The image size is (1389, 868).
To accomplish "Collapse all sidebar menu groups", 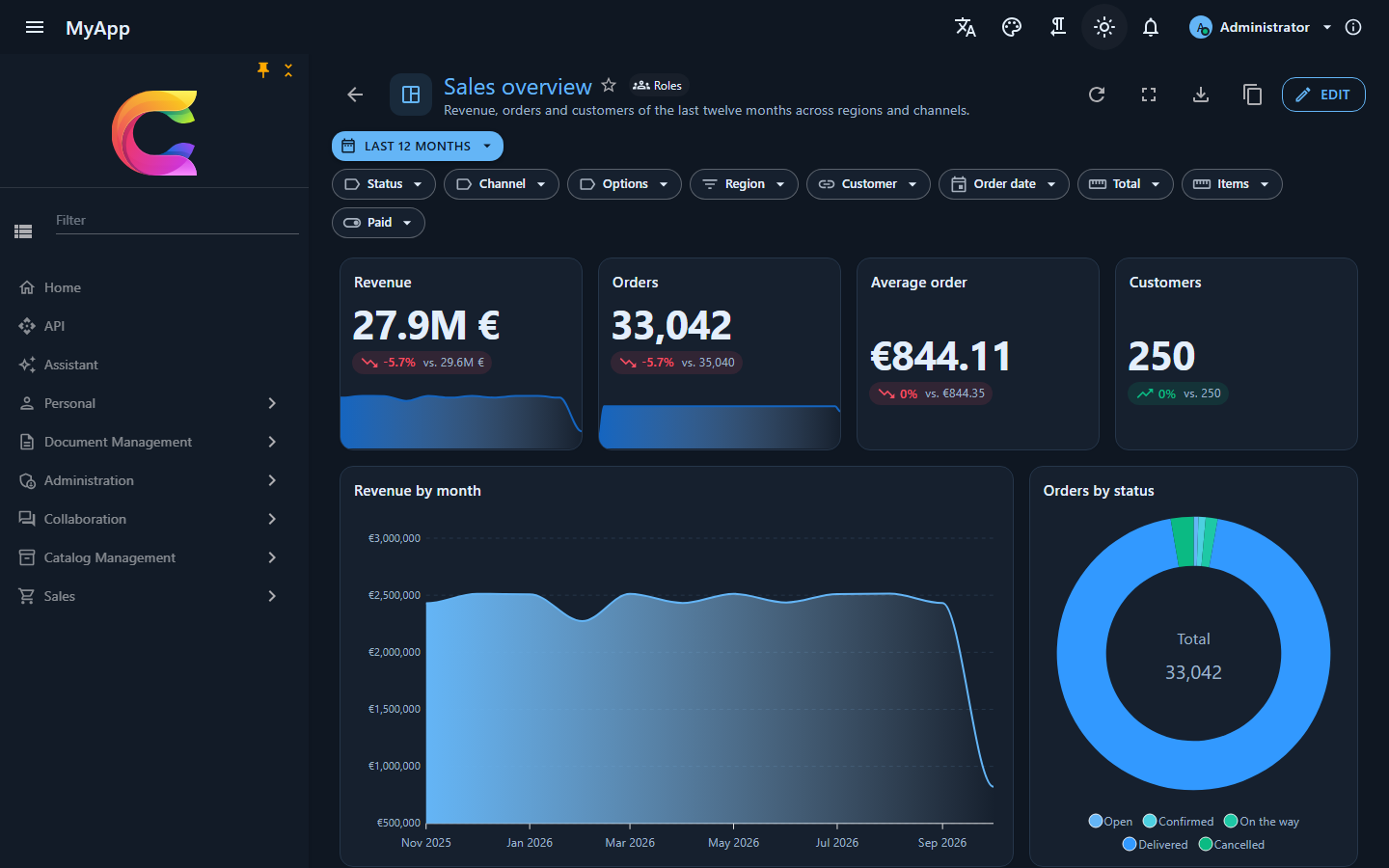I will click(288, 70).
